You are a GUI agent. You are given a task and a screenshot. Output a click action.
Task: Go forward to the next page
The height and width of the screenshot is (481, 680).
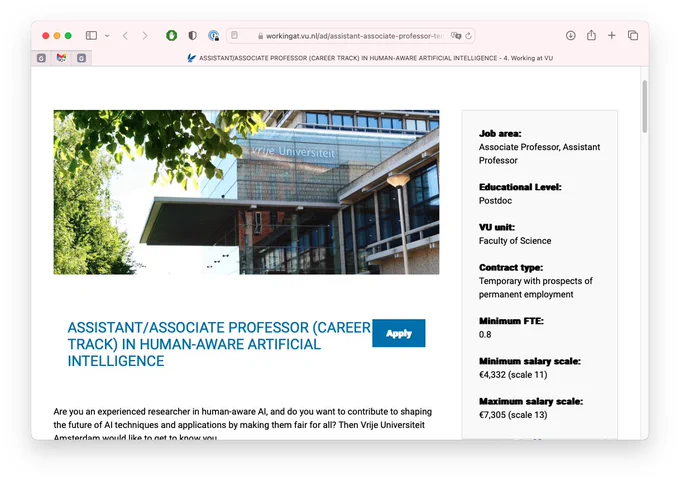pyautogui.click(x=145, y=36)
